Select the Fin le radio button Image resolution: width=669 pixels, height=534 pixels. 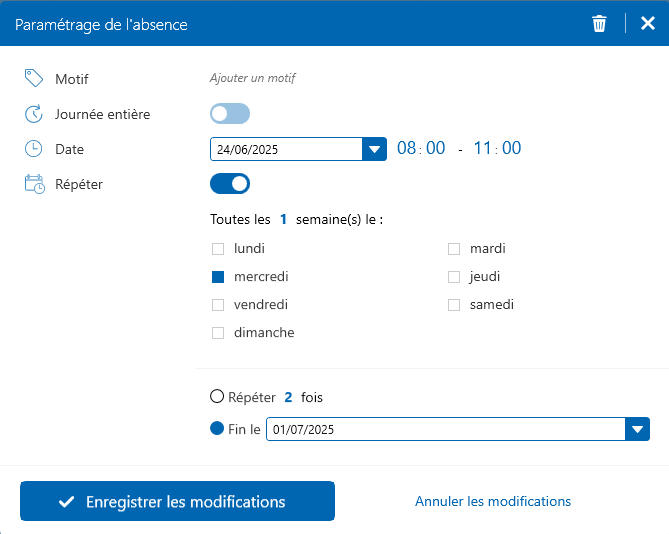(217, 429)
